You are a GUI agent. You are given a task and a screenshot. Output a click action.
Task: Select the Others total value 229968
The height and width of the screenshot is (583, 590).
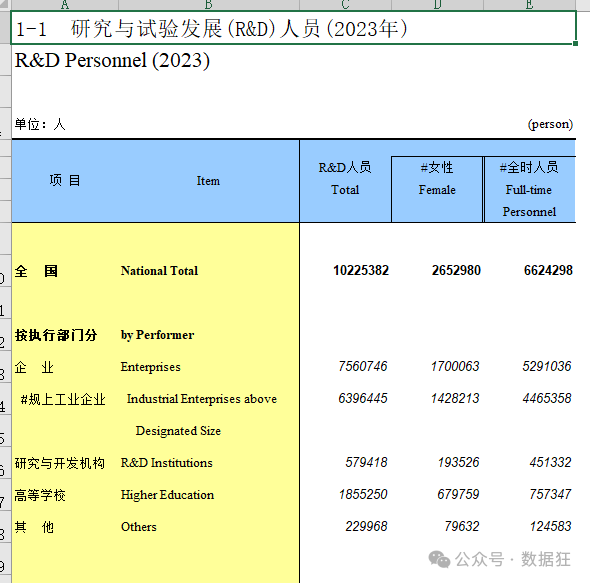coord(366,526)
